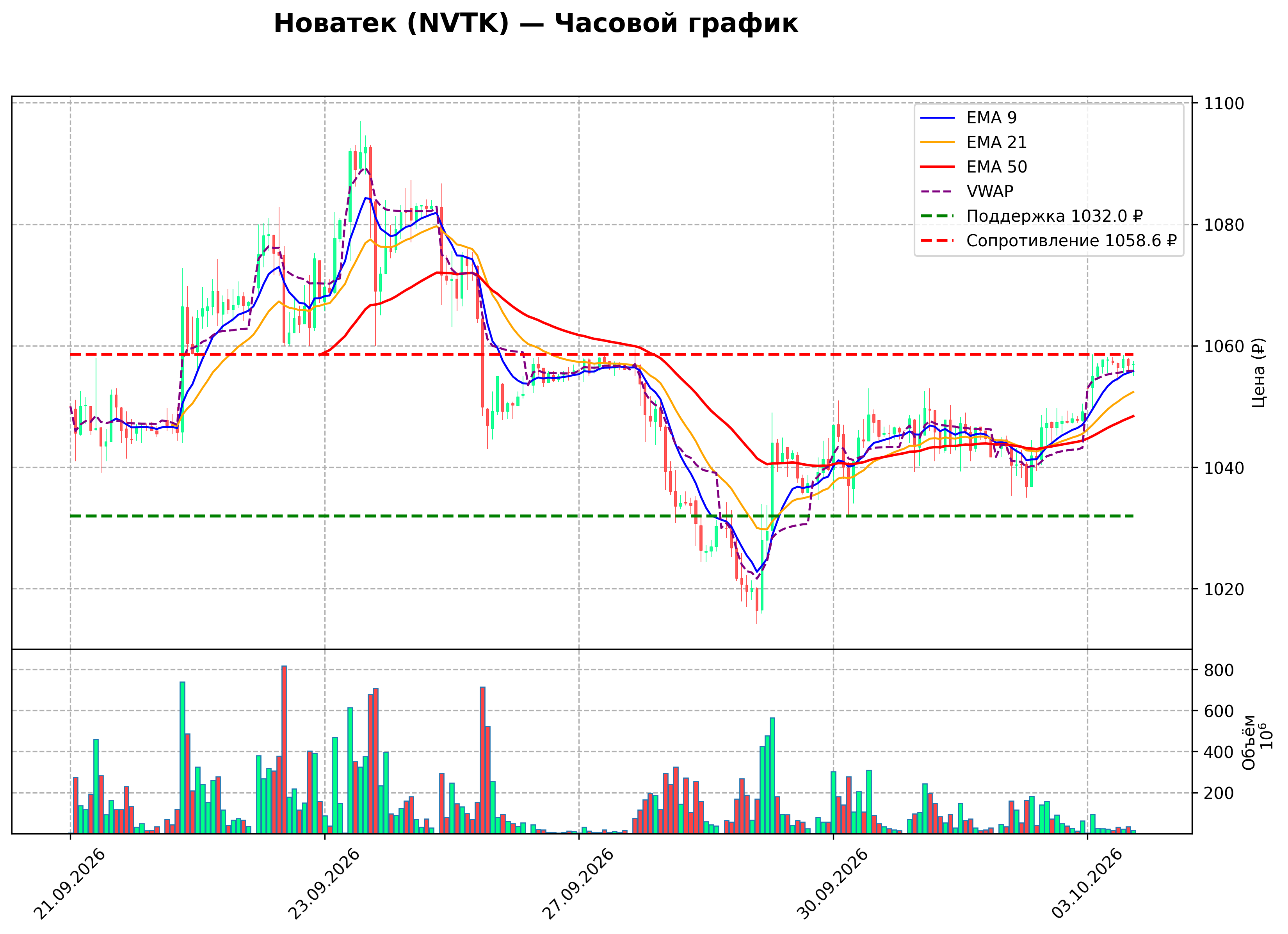
Task: Click the blue EMA 9 legend line sample
Action: coord(938,117)
